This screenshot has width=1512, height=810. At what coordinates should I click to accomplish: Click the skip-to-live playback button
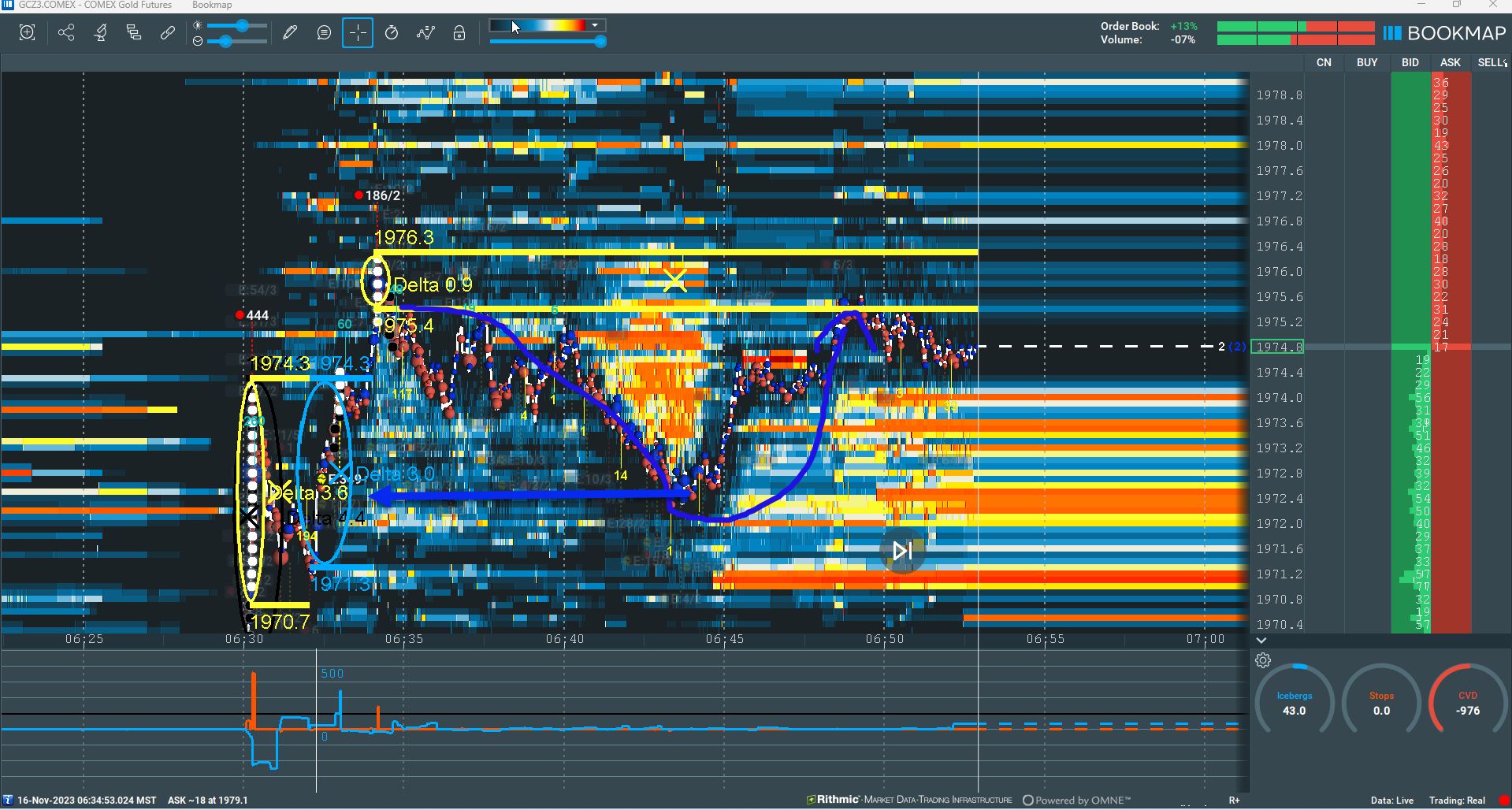(x=902, y=551)
